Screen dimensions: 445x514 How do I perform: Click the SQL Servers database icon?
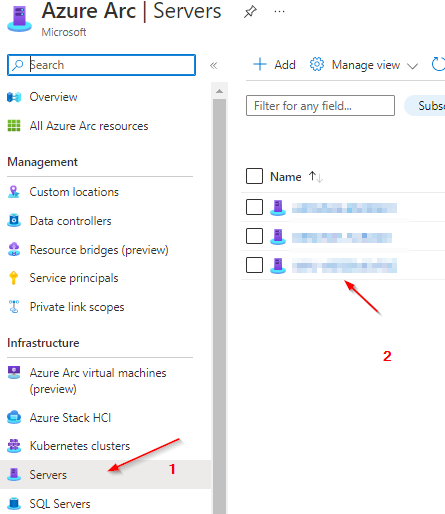point(14,503)
